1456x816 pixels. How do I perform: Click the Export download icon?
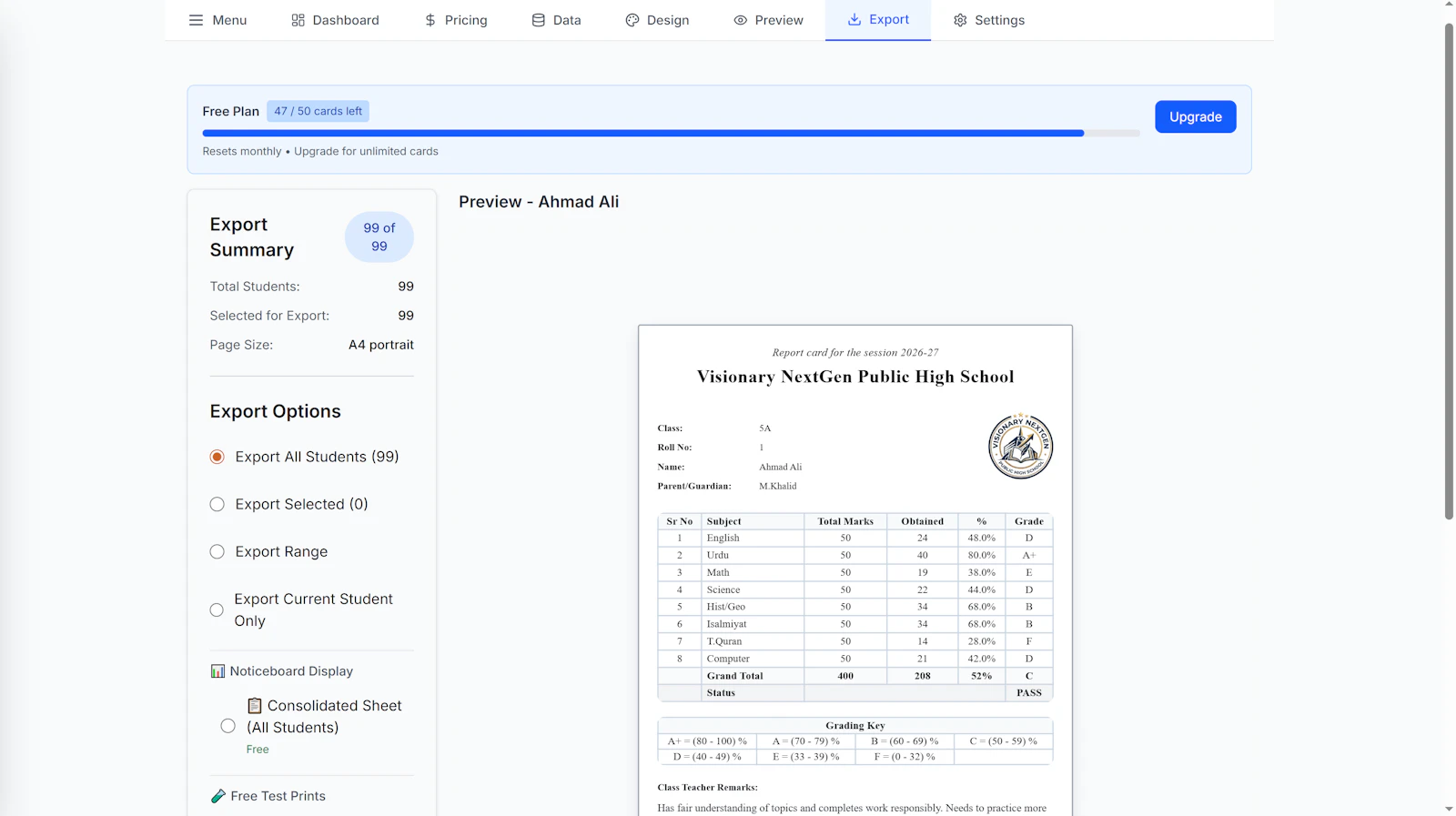(x=854, y=19)
